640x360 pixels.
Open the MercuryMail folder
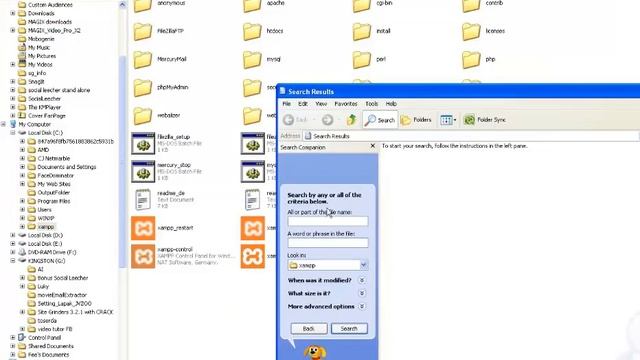(x=143, y=60)
